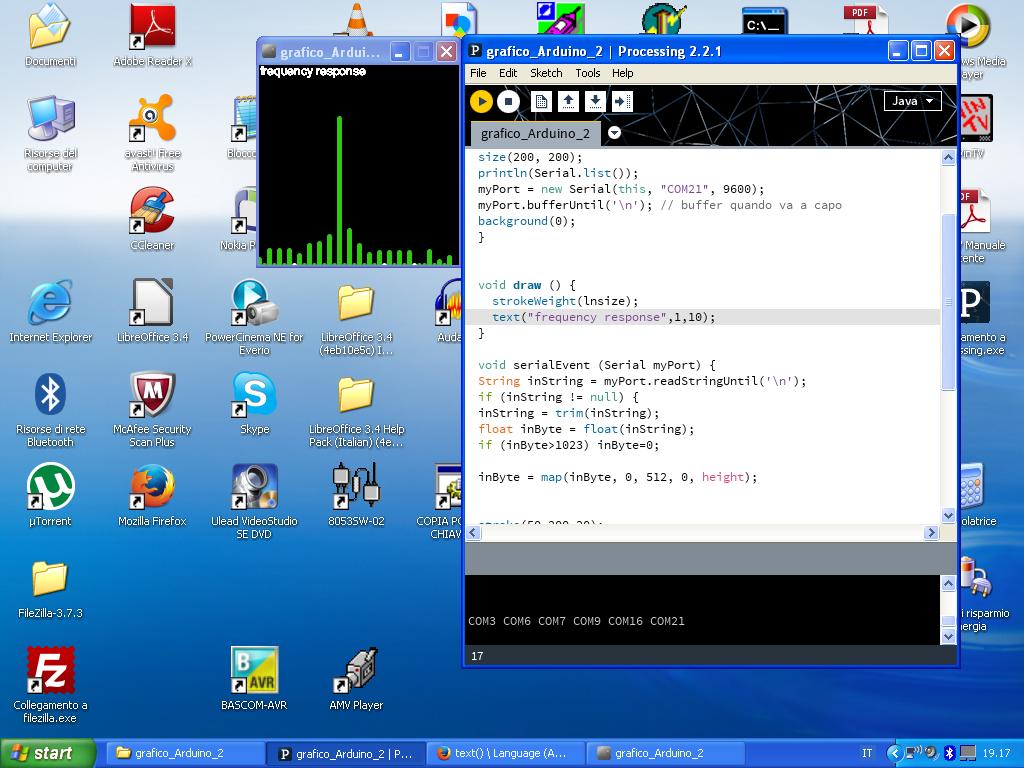Expand hidden tray icons arrow
Image resolution: width=1024 pixels, height=768 pixels.
893,753
